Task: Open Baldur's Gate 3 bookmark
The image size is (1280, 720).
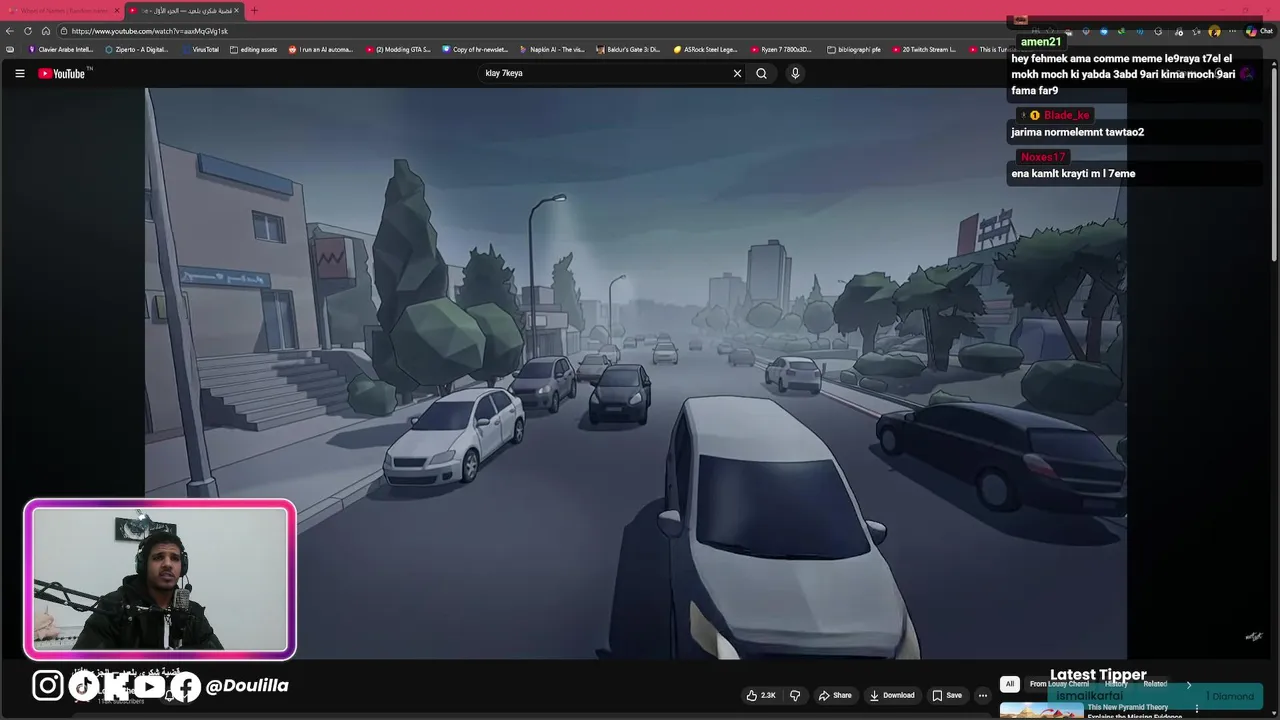Action: pos(629,49)
